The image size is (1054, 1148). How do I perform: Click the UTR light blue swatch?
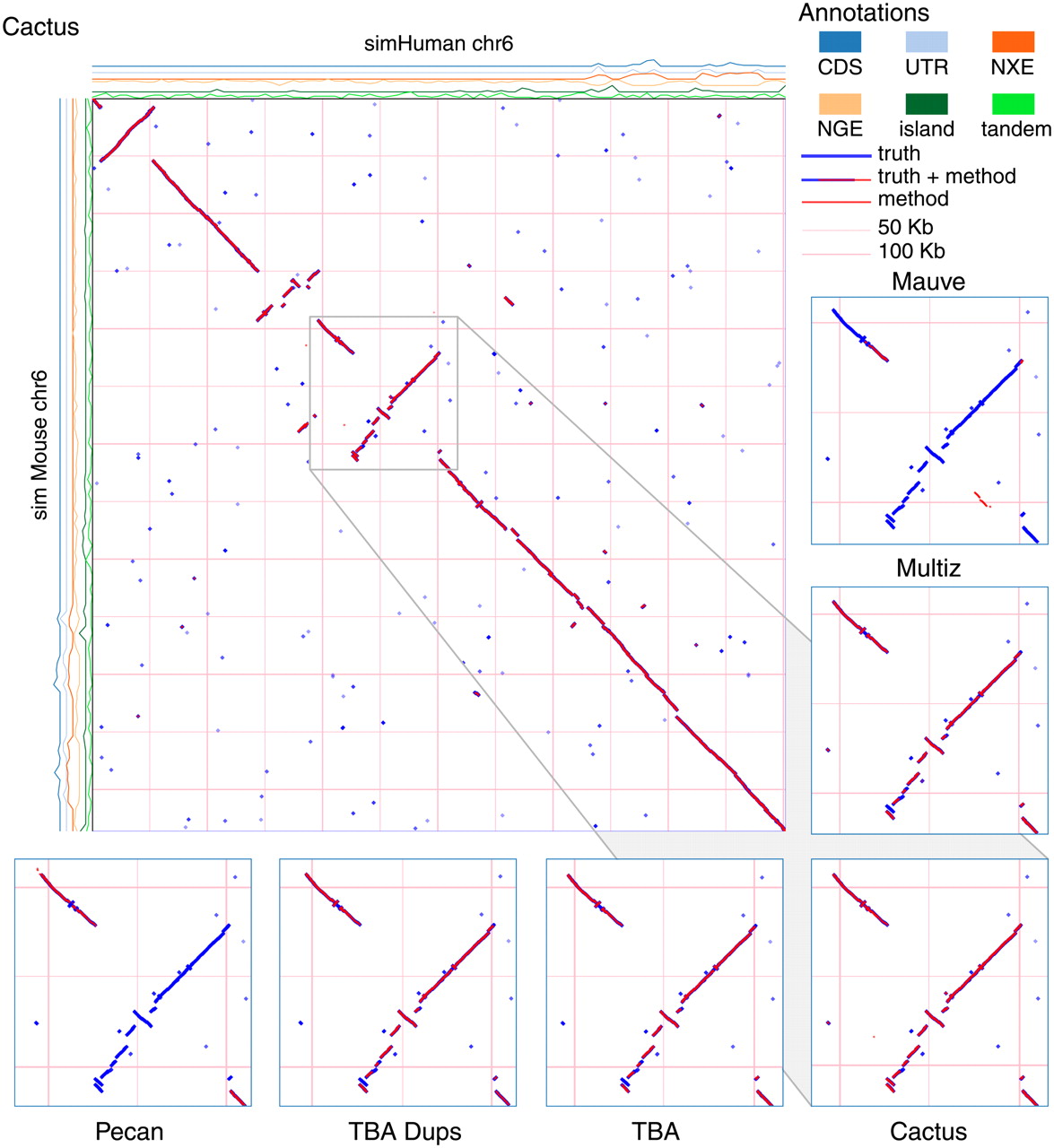coord(927,41)
